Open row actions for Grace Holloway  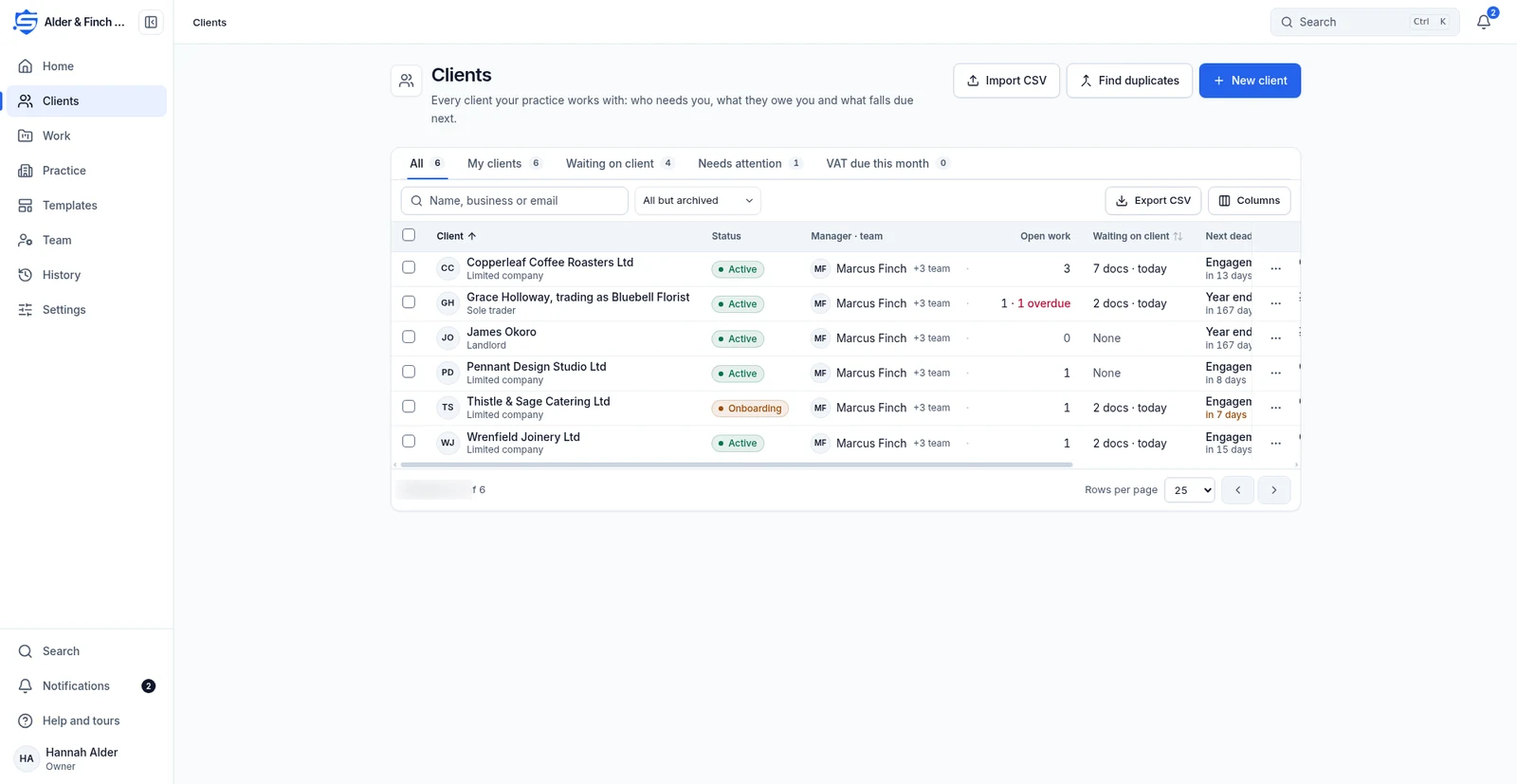(x=1276, y=303)
